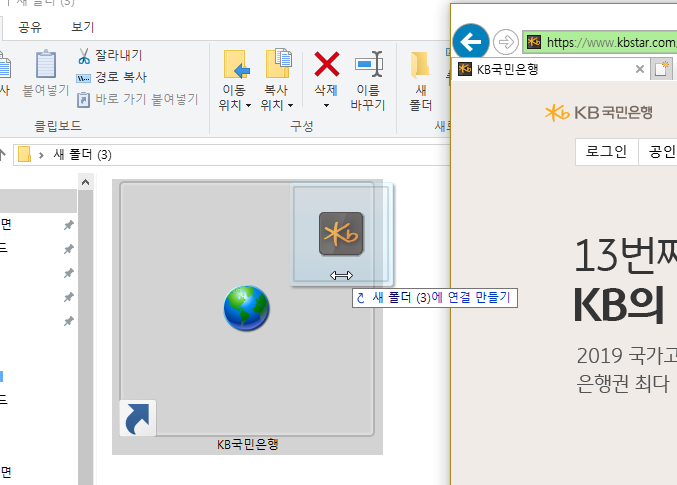
Task: Open the 공유 ribbon tab
Action: pyautogui.click(x=30, y=27)
